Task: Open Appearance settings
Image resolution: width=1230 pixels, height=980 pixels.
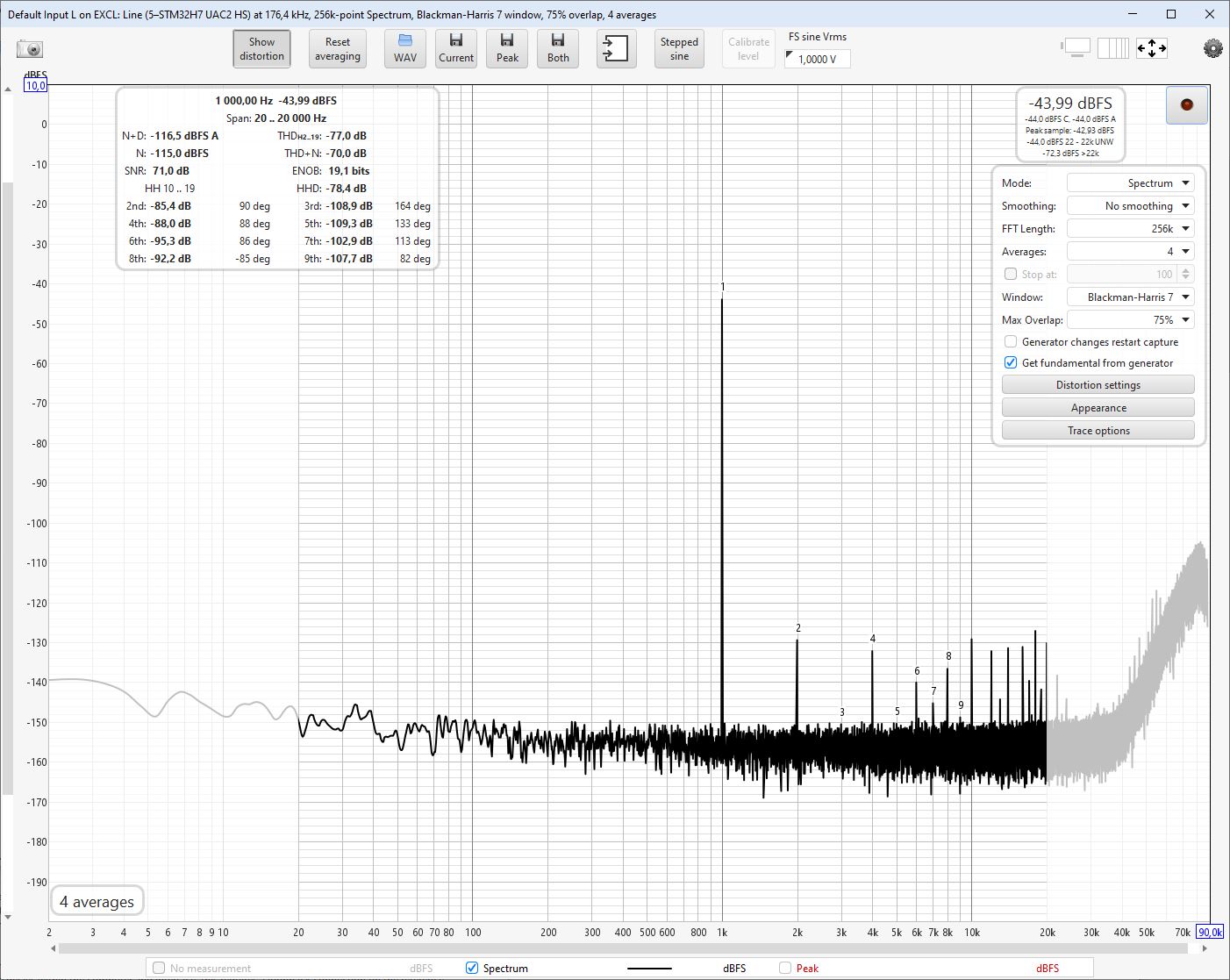Action: [1098, 408]
